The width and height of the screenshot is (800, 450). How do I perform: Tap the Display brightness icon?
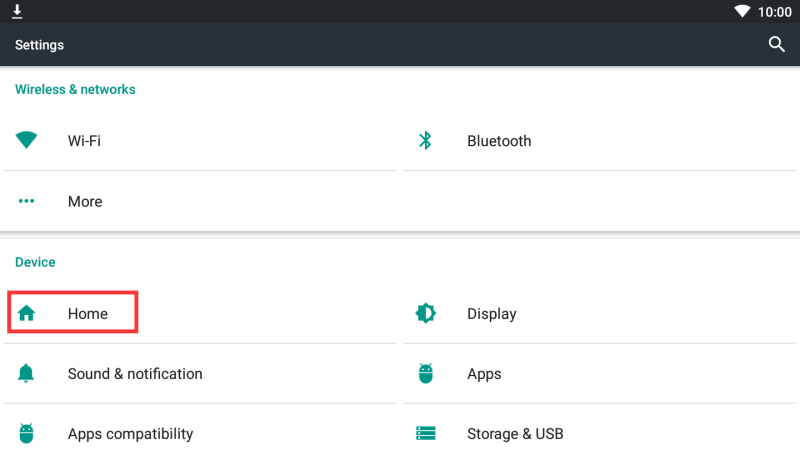426,314
